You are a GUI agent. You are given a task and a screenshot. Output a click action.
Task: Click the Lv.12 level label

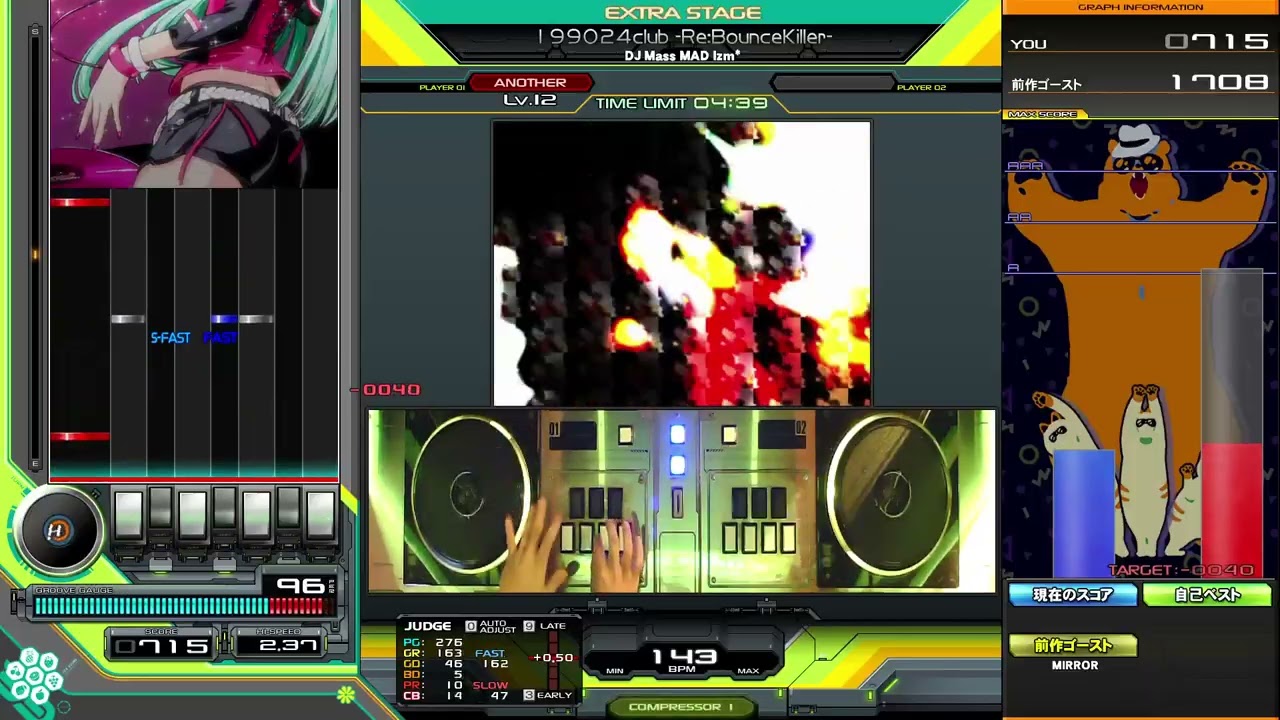coord(529,100)
